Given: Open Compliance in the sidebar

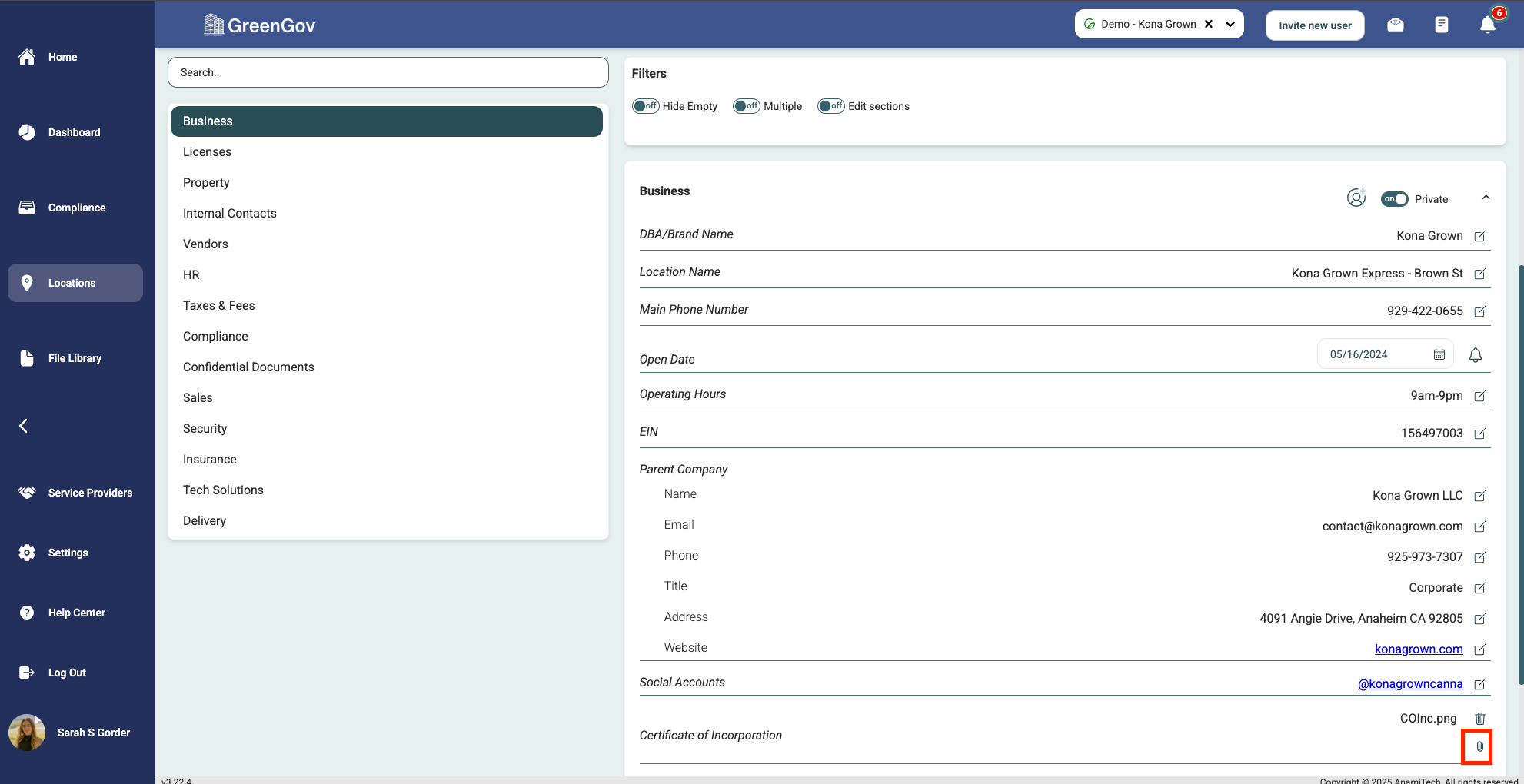Looking at the screenshot, I should click(x=75, y=208).
